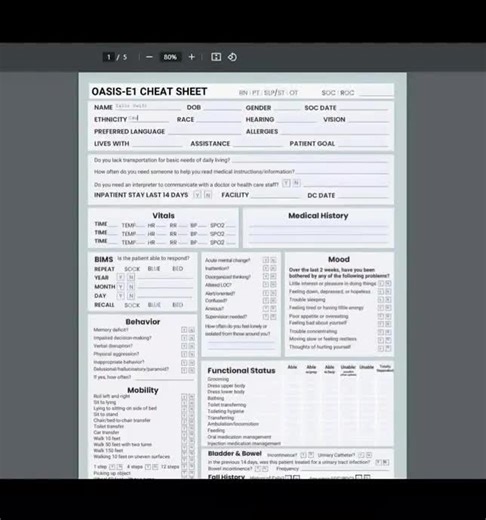Click the ALLERGIES blank field
Screen dimensions: 486x520
(335, 131)
